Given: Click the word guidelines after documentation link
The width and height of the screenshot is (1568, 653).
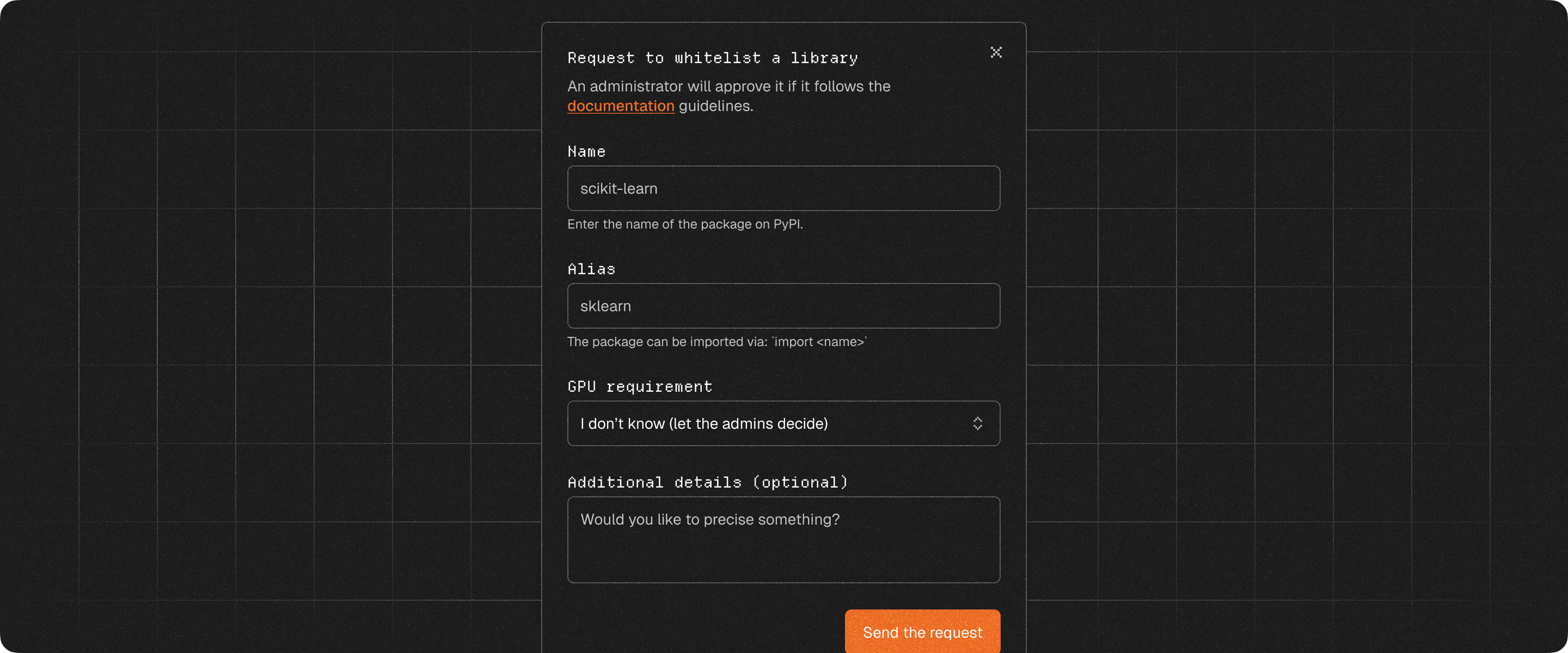Looking at the screenshot, I should point(715,106).
